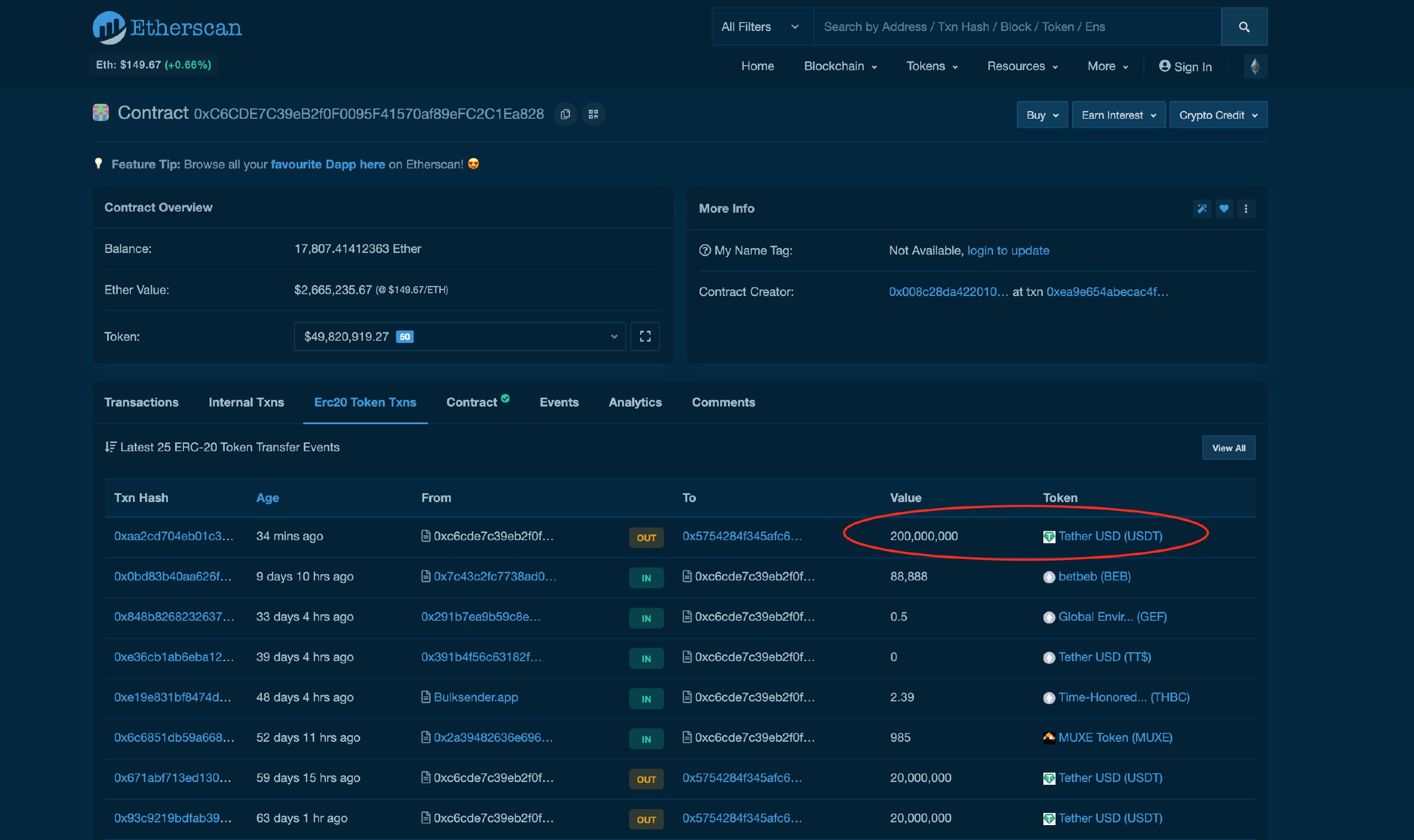1414x840 pixels.
Task: Open the Buy dropdown button
Action: pyautogui.click(x=1042, y=115)
